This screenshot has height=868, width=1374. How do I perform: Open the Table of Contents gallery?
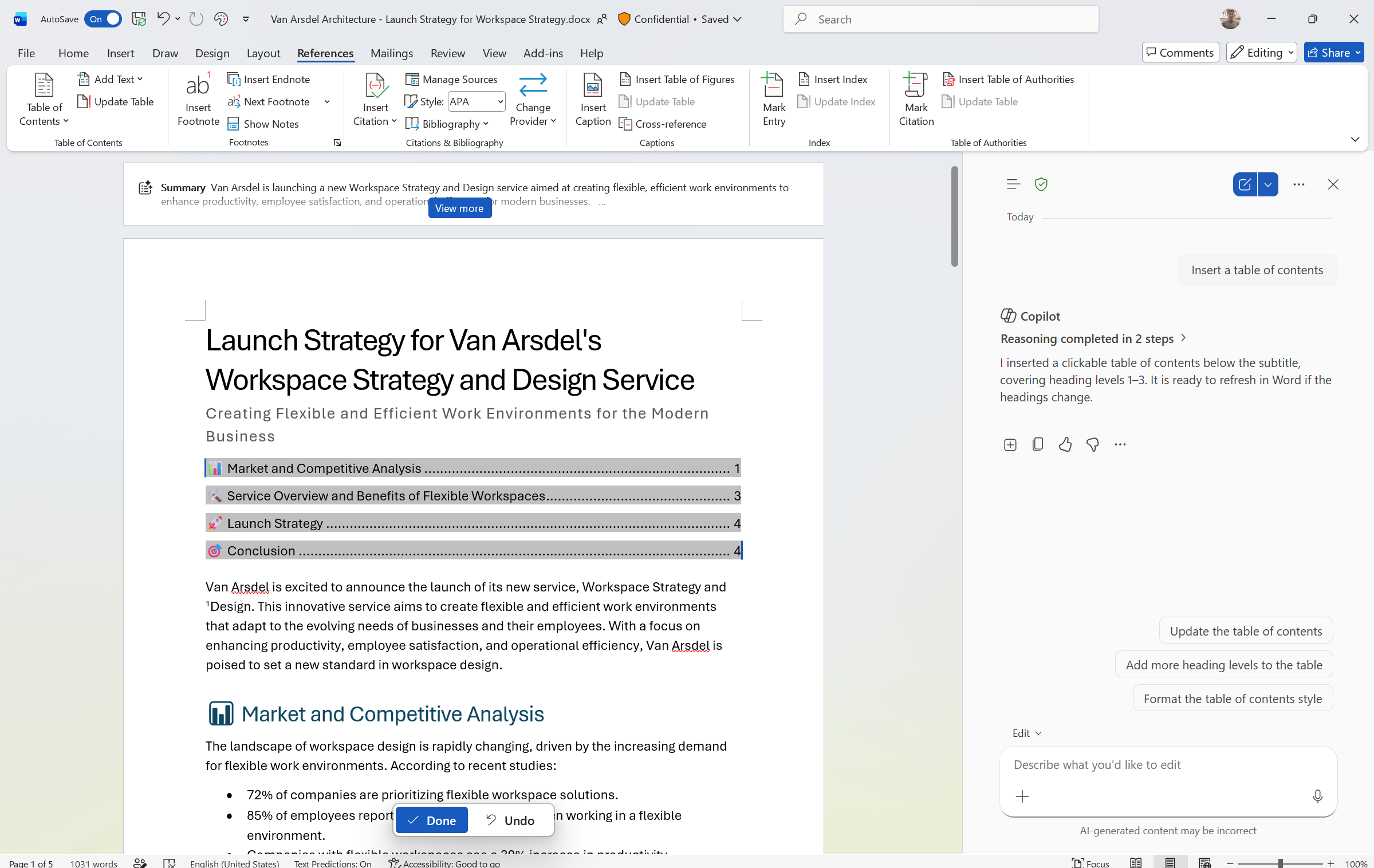44,99
